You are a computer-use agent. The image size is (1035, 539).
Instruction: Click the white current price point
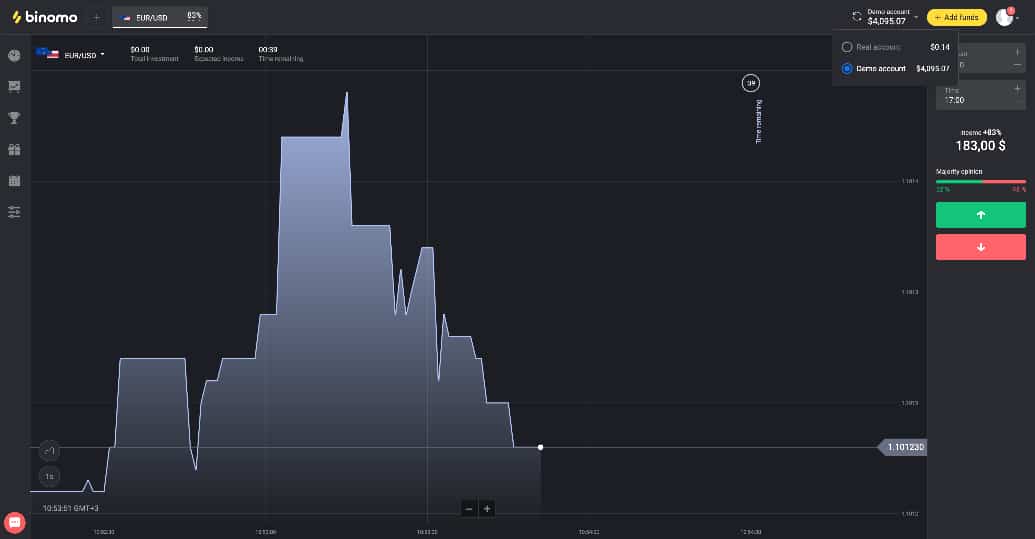click(541, 447)
